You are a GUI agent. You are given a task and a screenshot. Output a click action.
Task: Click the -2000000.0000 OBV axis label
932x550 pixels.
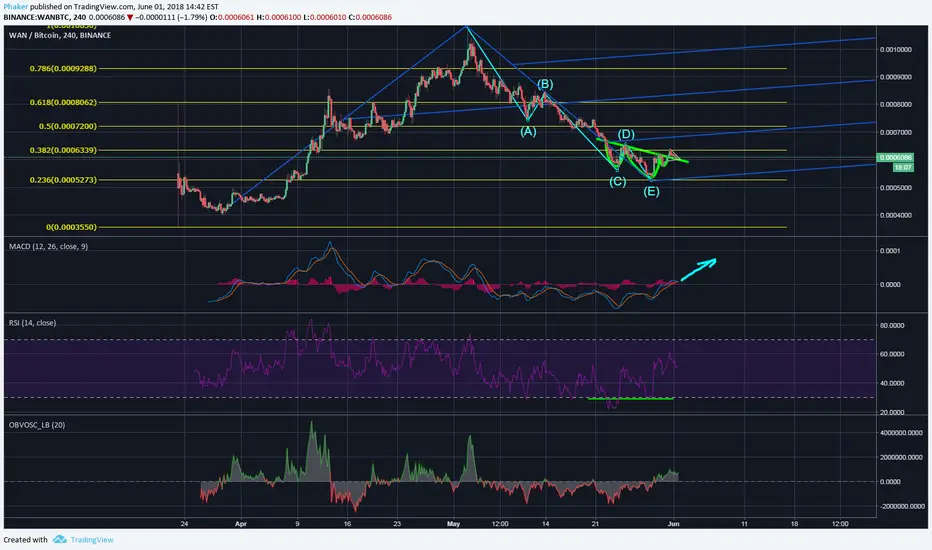[901, 507]
